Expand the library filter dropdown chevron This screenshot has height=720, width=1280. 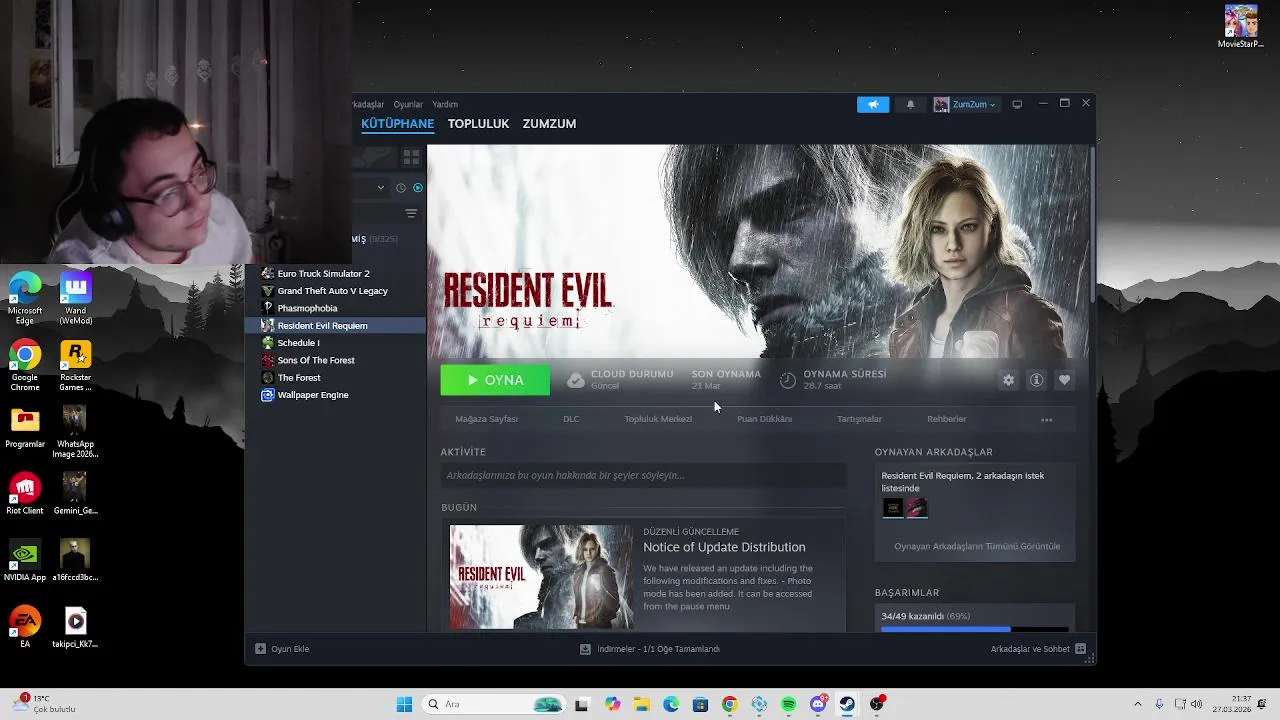pyautogui.click(x=381, y=187)
